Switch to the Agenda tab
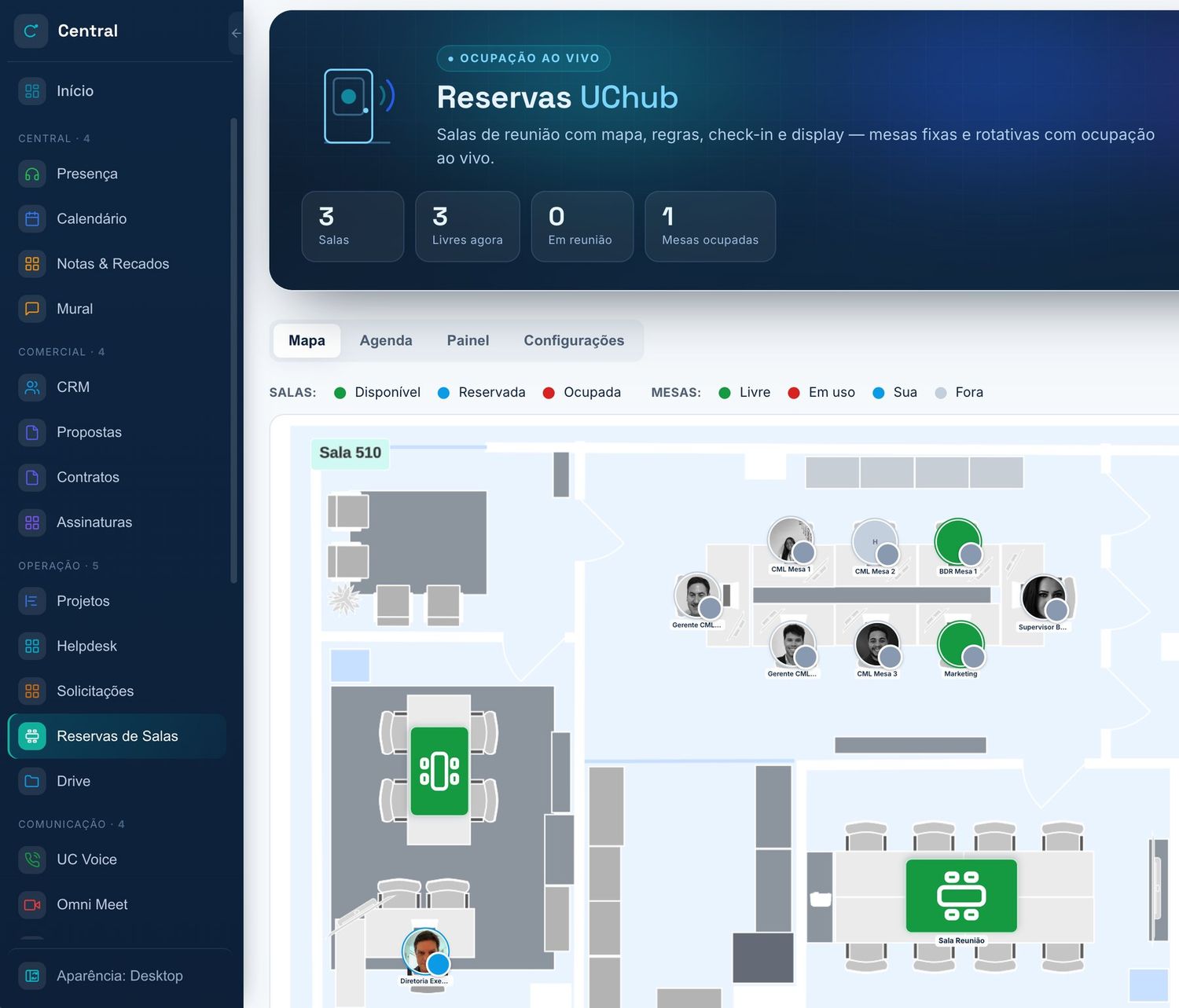 point(386,340)
